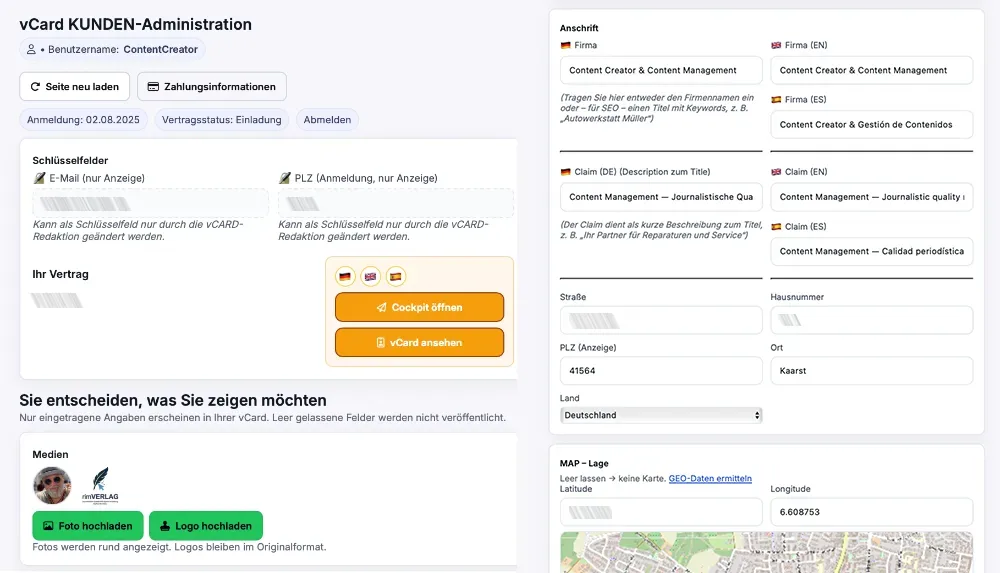Click the Ort field containing Kaarst
This screenshot has height=573, width=1000.
[x=871, y=371]
